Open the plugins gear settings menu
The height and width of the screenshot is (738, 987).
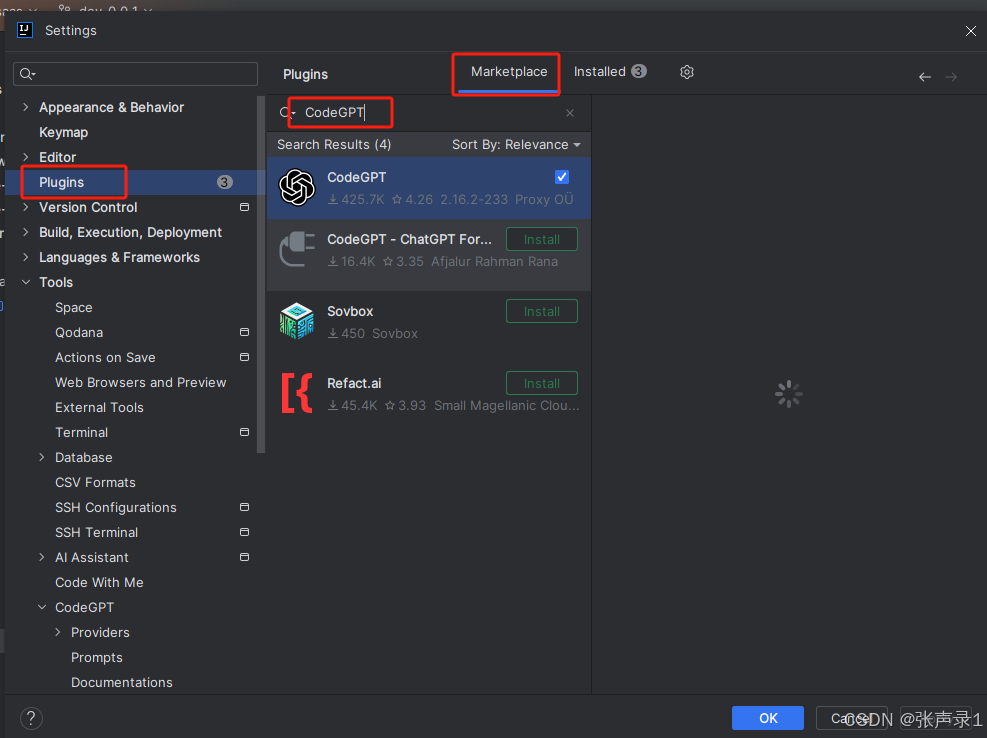point(687,72)
